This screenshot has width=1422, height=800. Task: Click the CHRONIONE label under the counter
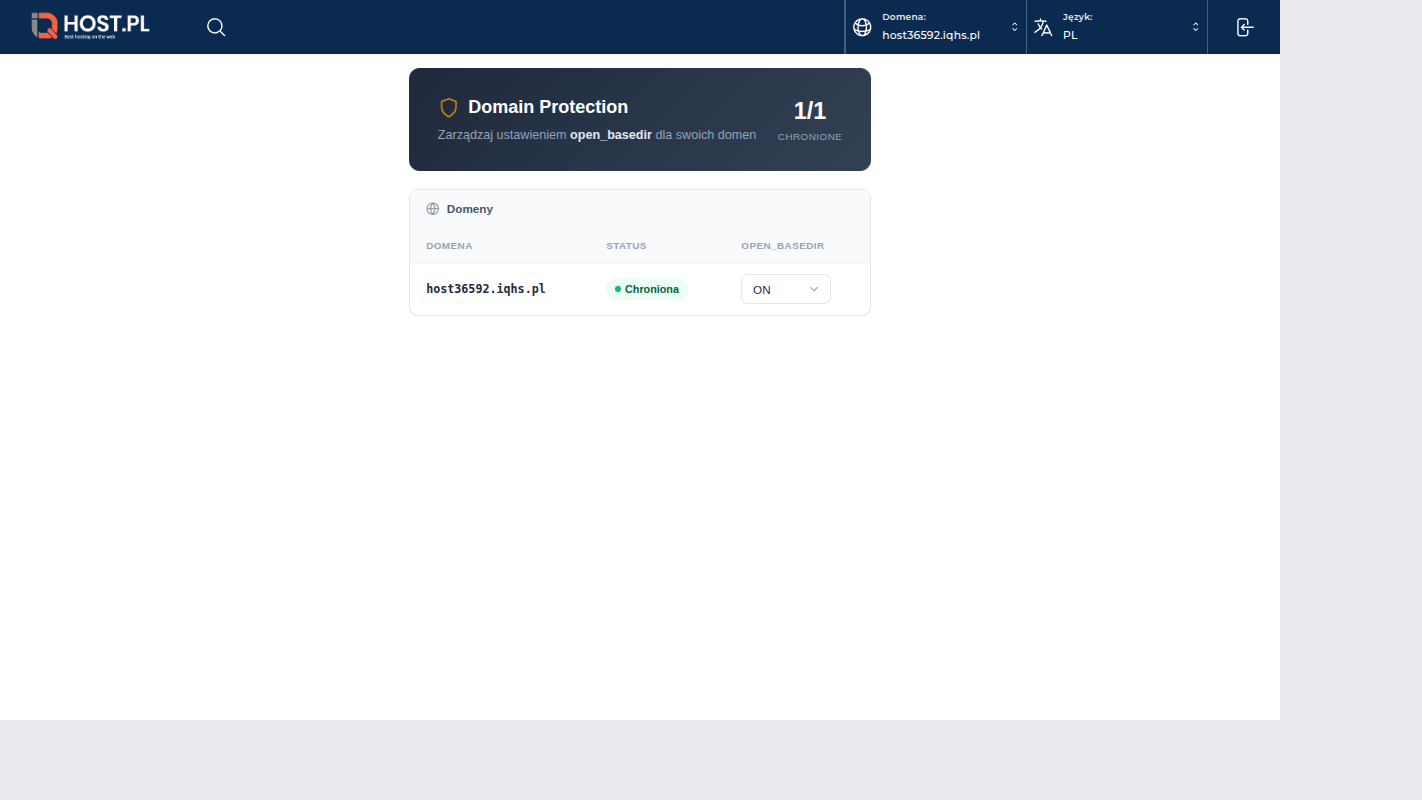pyautogui.click(x=810, y=137)
